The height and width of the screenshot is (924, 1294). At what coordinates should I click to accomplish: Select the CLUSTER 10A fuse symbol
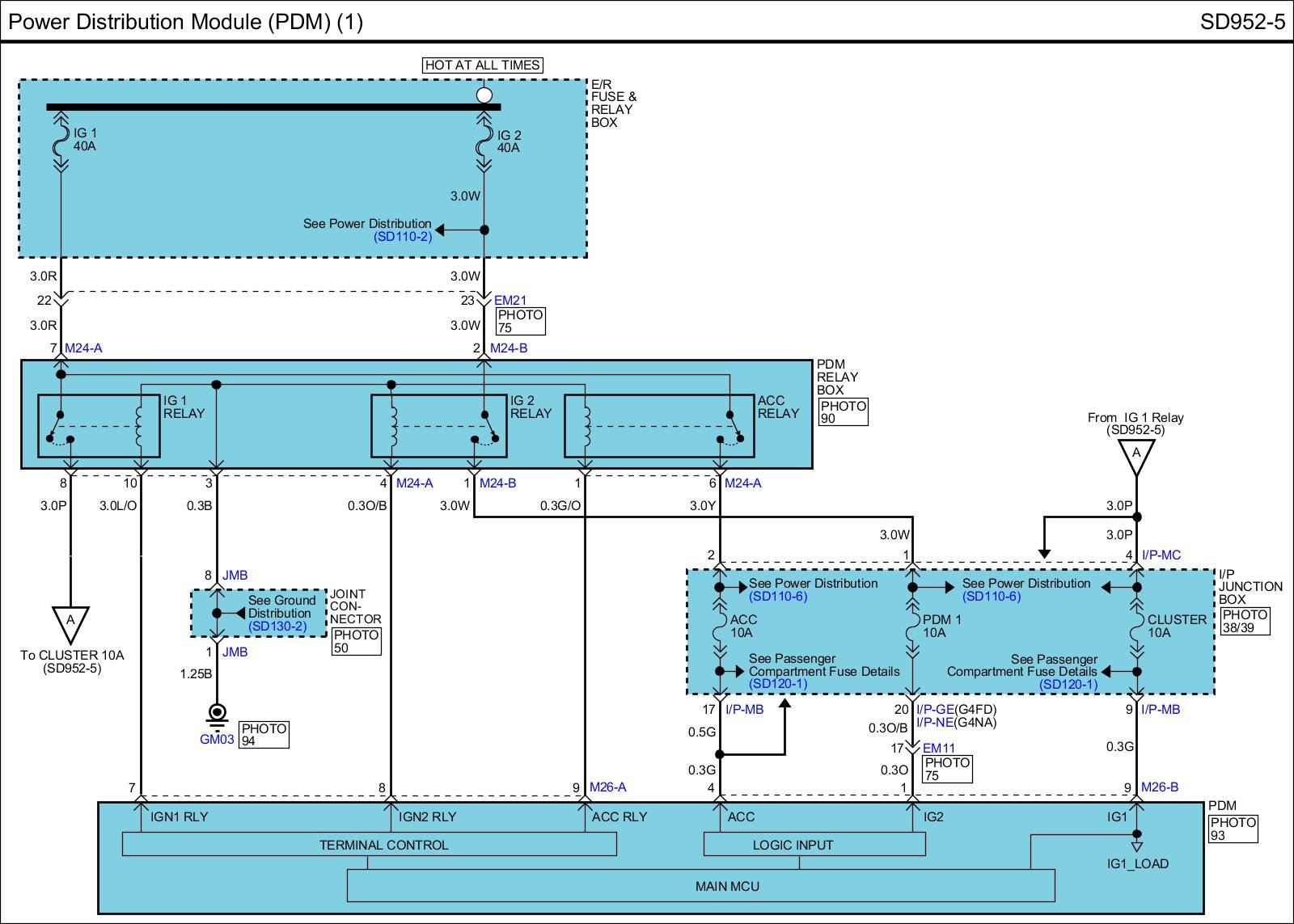(1136, 627)
